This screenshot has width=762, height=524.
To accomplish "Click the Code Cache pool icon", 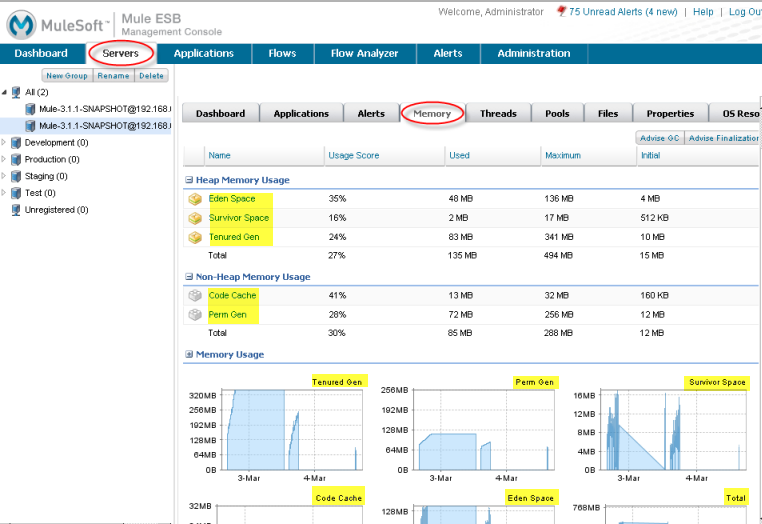I will pos(195,296).
